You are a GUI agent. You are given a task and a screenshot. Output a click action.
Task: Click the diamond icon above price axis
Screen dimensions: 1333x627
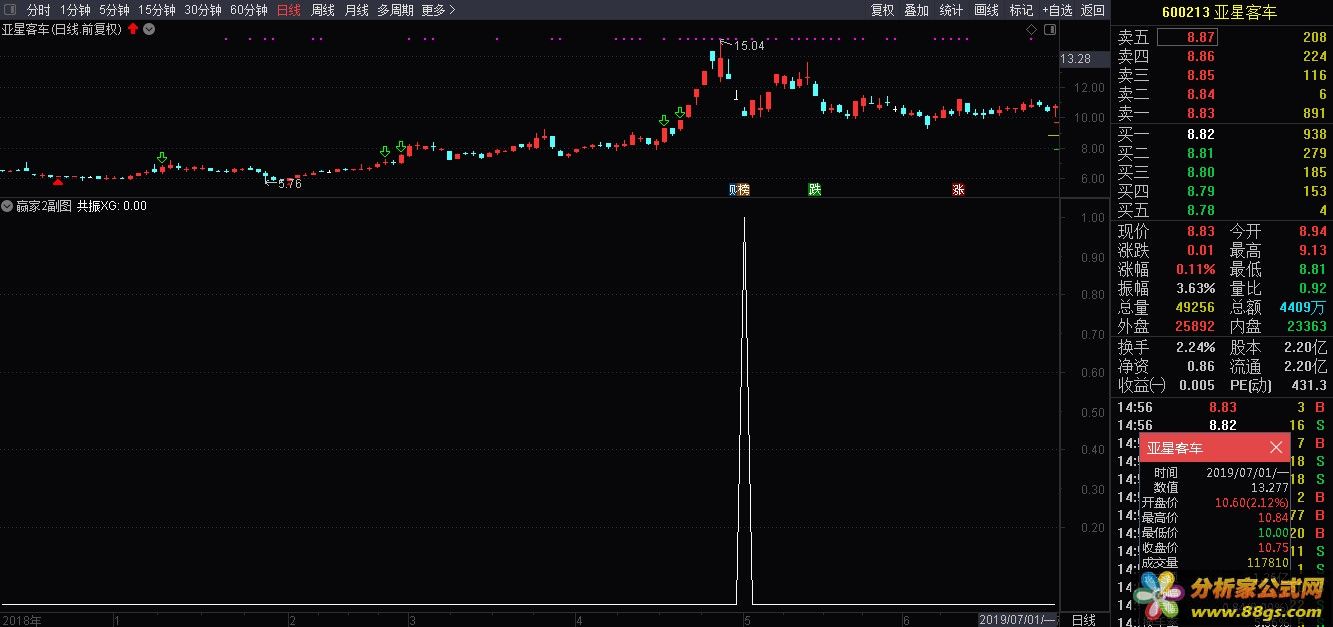coord(1032,30)
